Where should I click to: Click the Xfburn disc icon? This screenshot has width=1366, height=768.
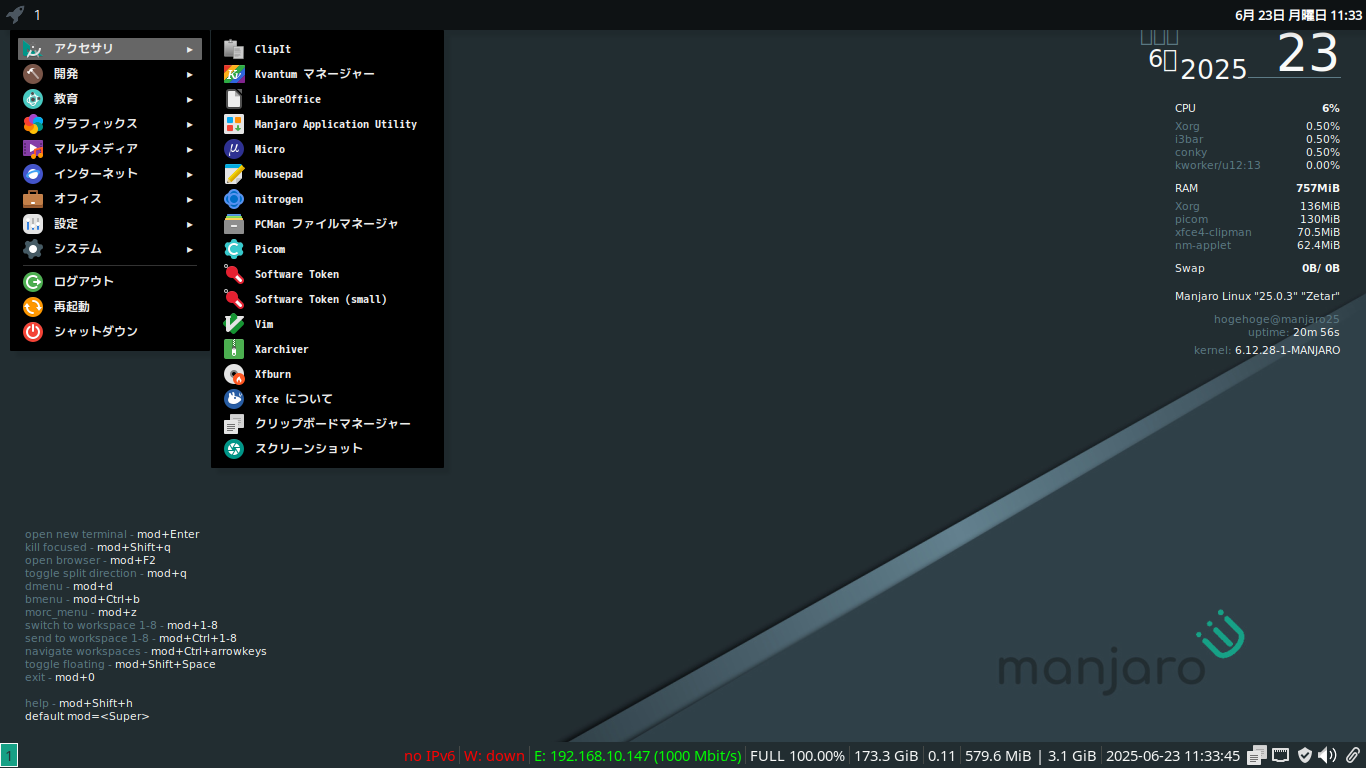coord(234,374)
